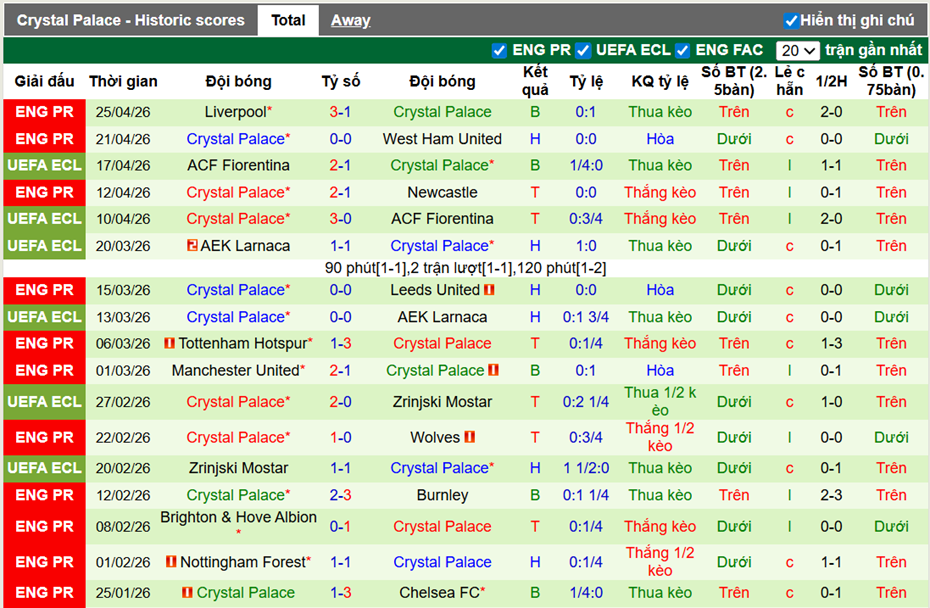Click the red card icon beside AEK Larnaca on 20/03/26
Viewport: 930px width, 608px height.
(191, 246)
